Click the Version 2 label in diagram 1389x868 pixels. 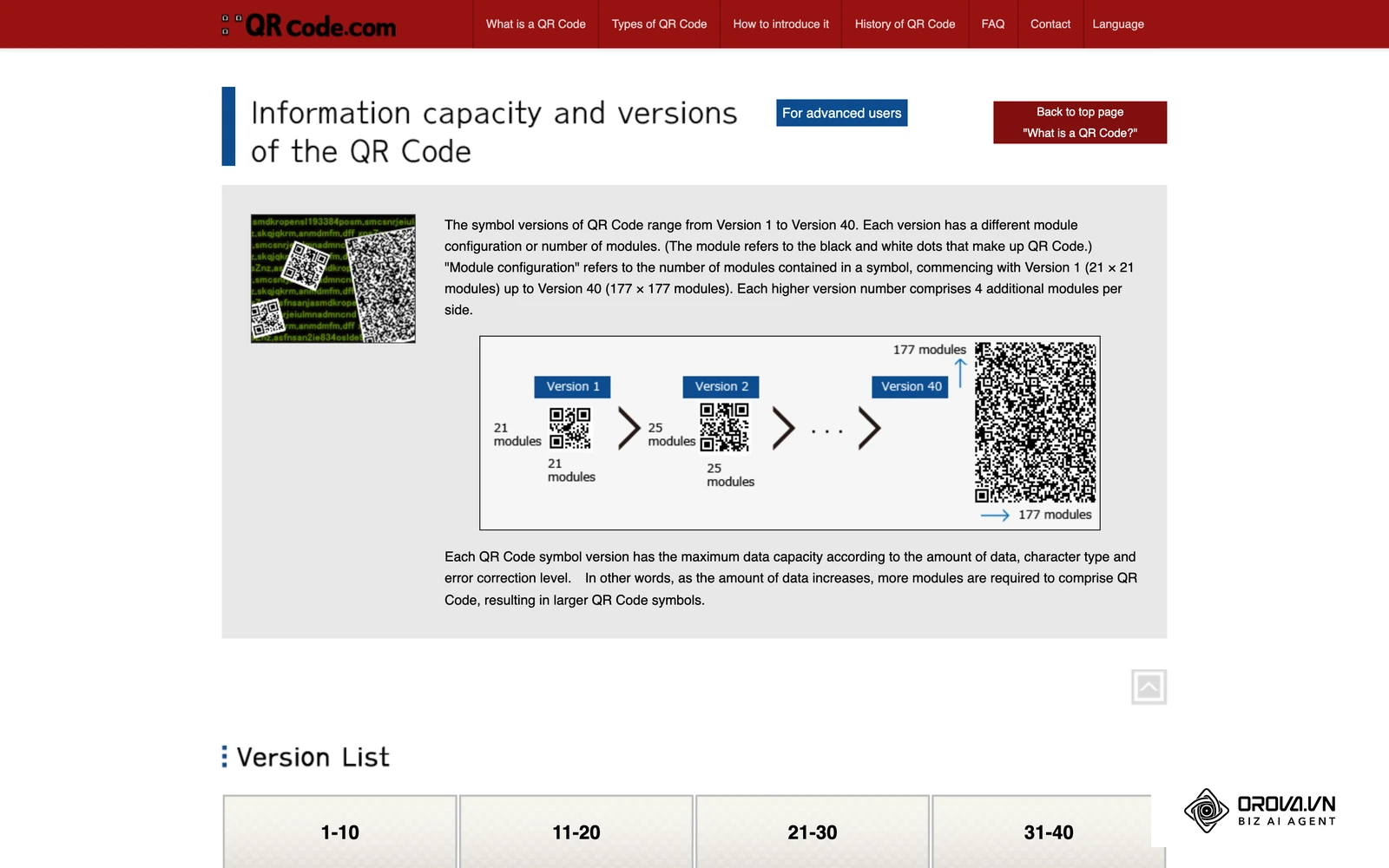tap(721, 386)
